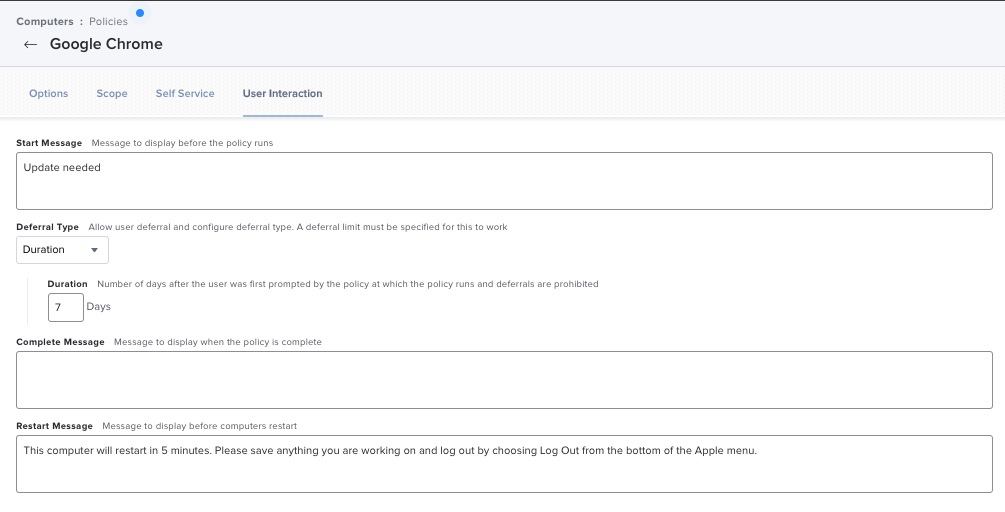Select the Duration deferral type combo box
1005x512 pixels.
[62, 250]
